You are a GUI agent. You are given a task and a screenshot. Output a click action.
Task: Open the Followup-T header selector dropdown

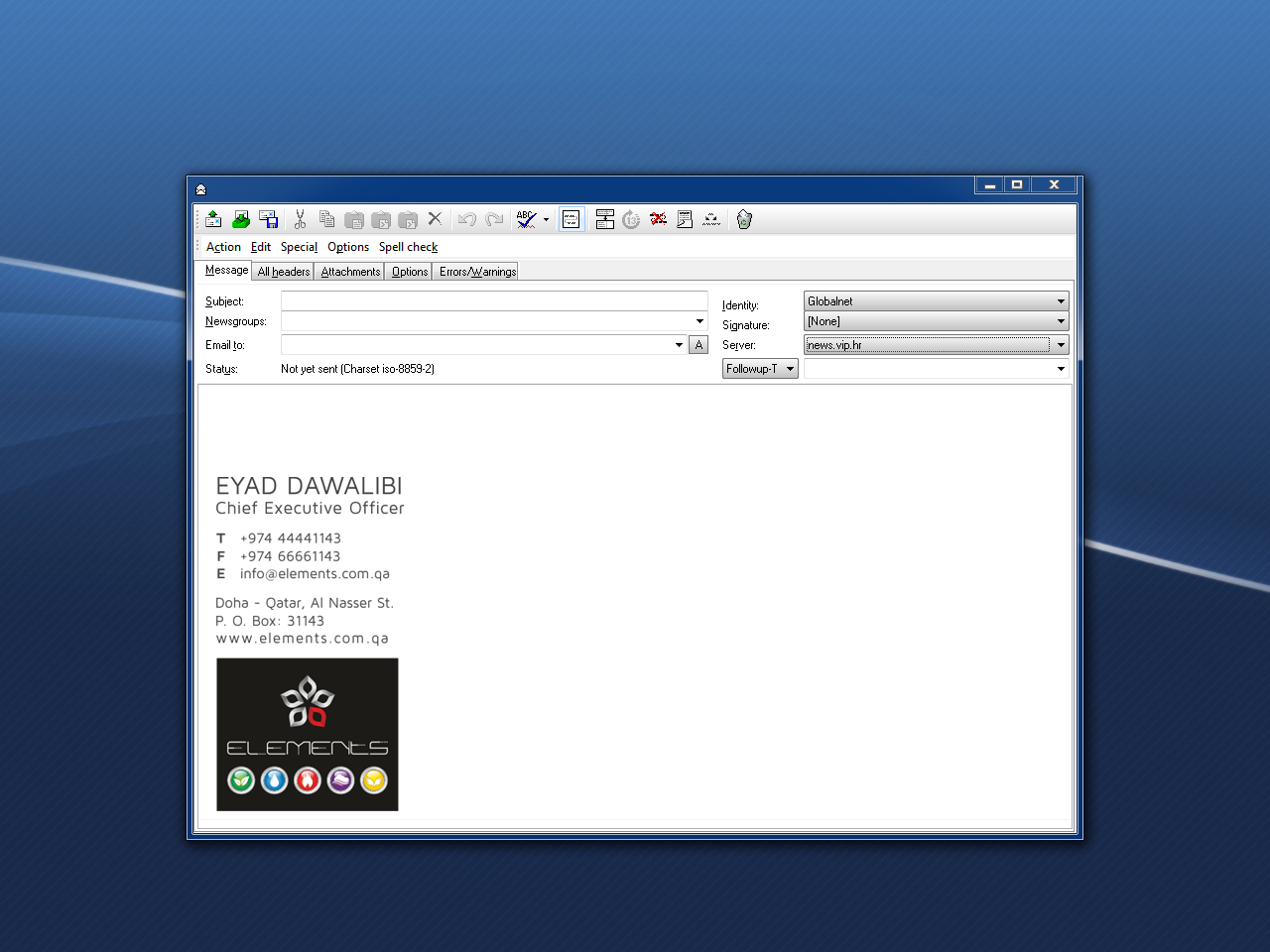(760, 369)
